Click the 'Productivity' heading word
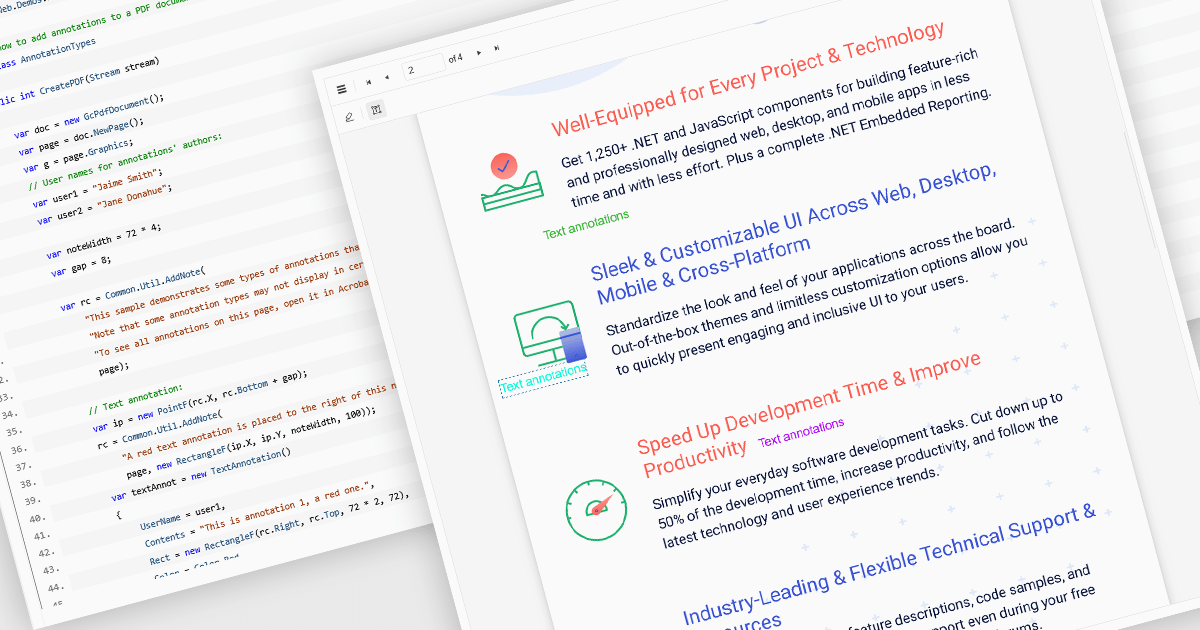Screen dimensions: 1200x630 (x=694, y=459)
